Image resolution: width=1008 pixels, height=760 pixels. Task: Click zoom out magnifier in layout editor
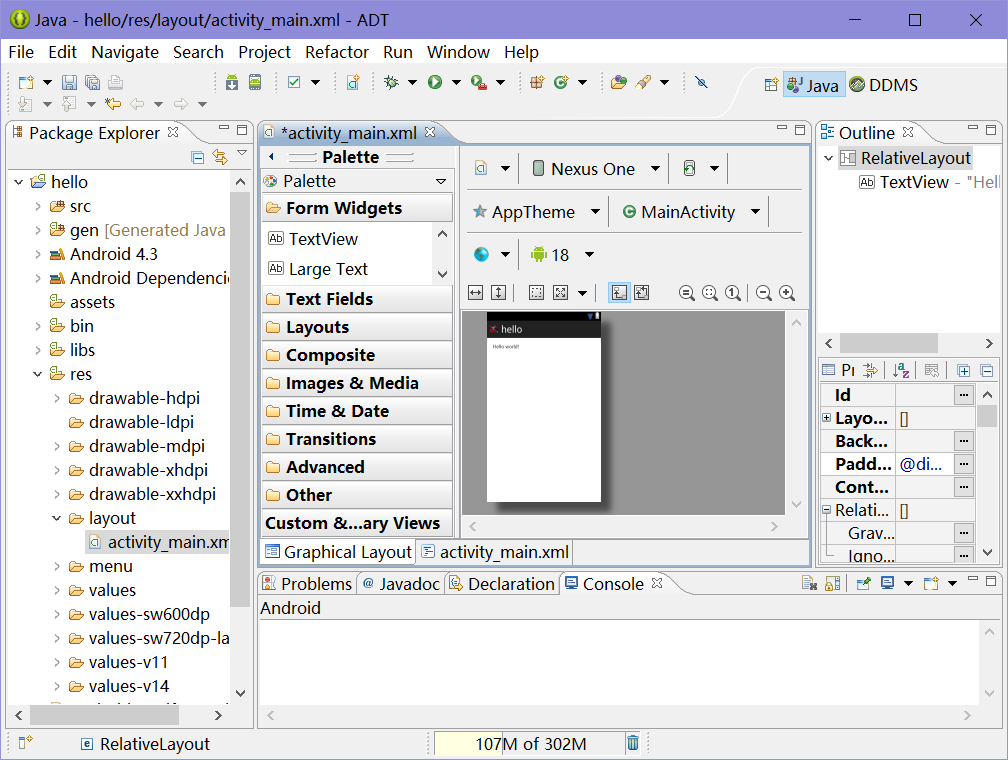point(764,293)
